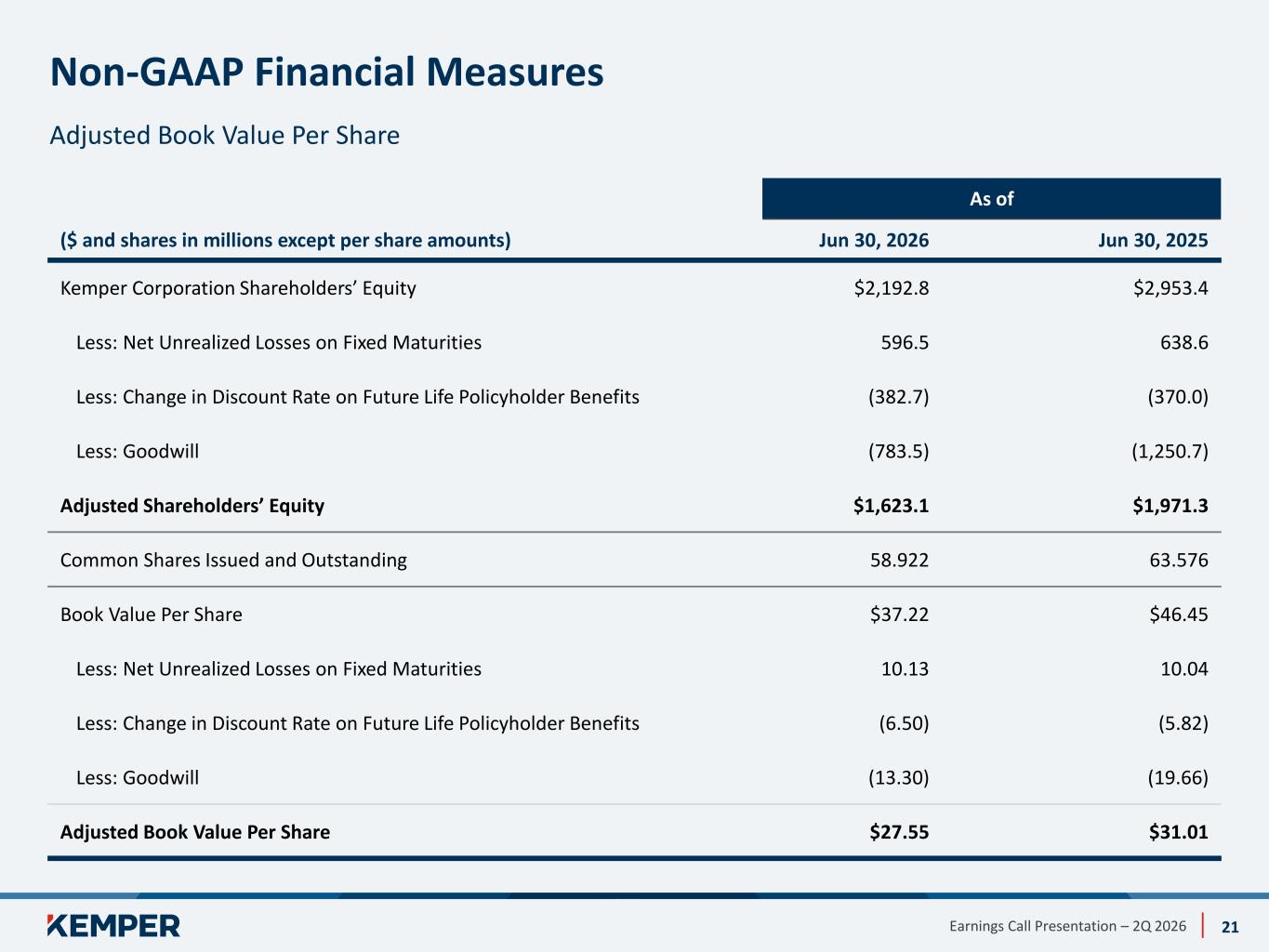
Task: Click 'Less: Goodwill' label beside (783.5)
Action: point(138,452)
